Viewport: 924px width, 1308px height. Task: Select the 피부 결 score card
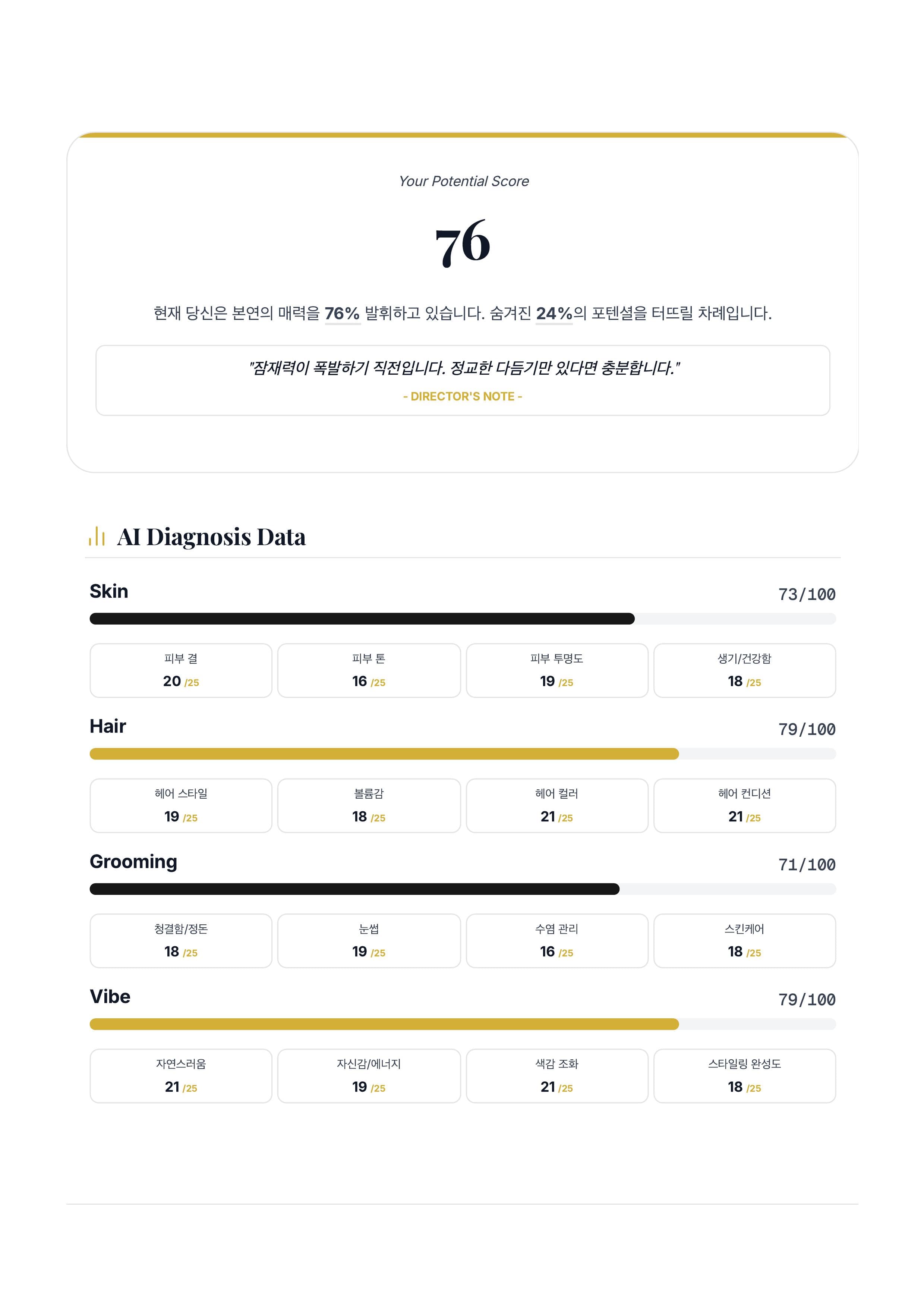tap(181, 670)
